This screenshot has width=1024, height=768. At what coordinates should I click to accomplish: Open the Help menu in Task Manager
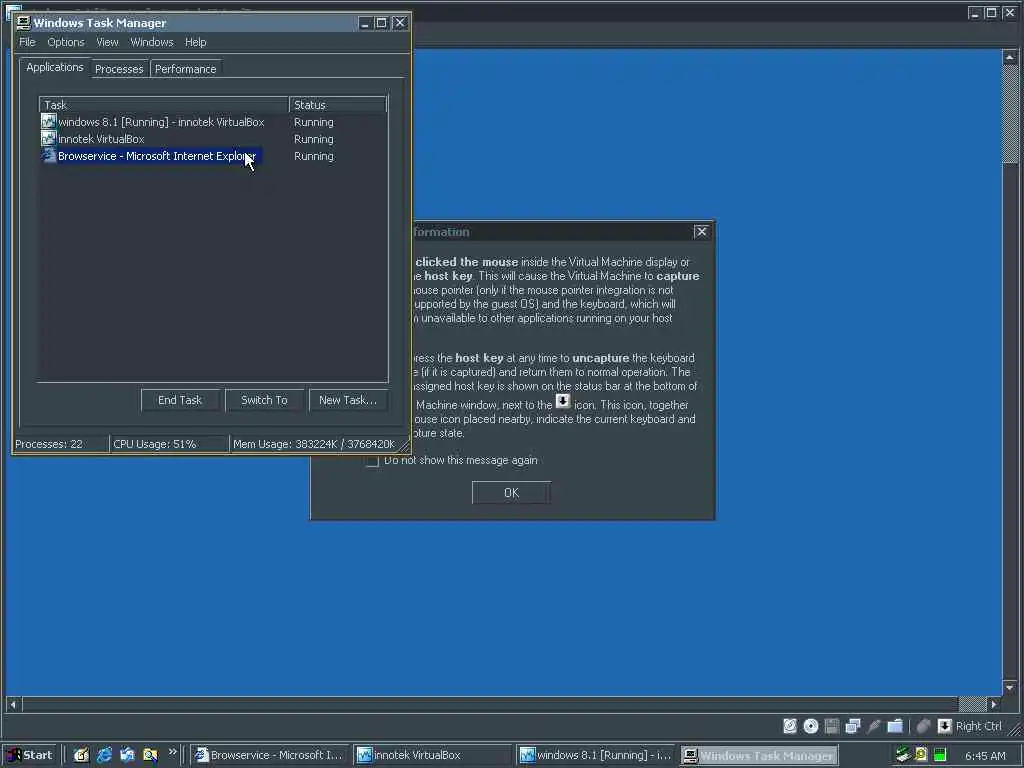[195, 42]
